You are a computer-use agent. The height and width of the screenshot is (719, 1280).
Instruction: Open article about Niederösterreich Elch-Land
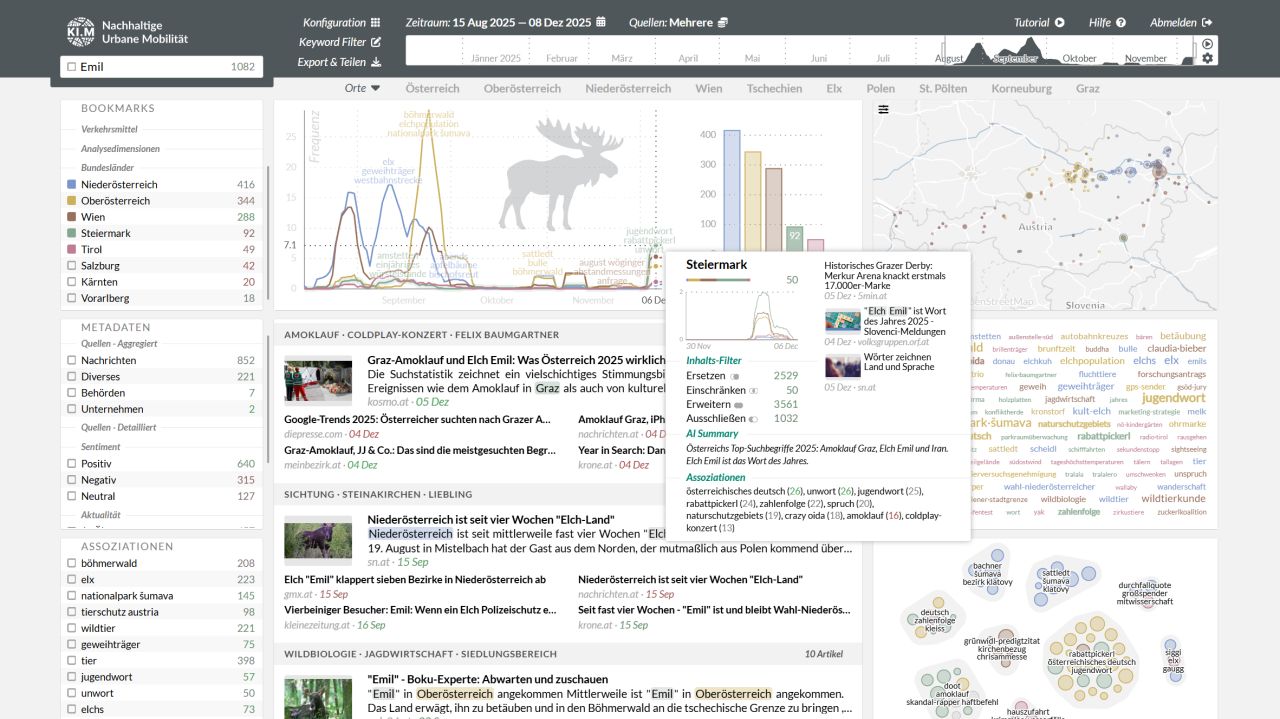[490, 520]
